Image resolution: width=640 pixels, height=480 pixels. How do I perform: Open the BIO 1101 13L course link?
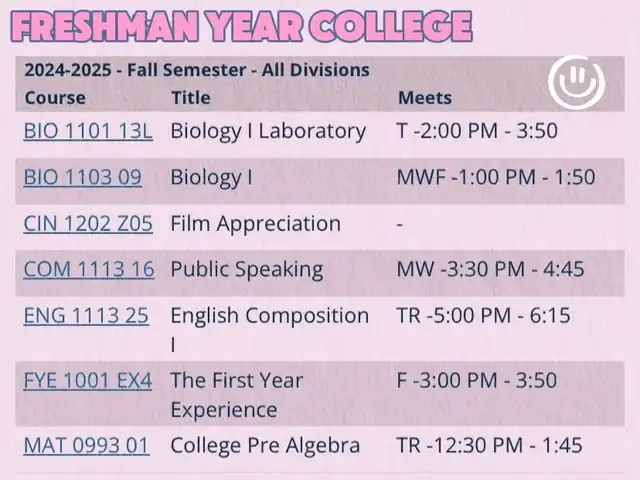click(x=88, y=131)
